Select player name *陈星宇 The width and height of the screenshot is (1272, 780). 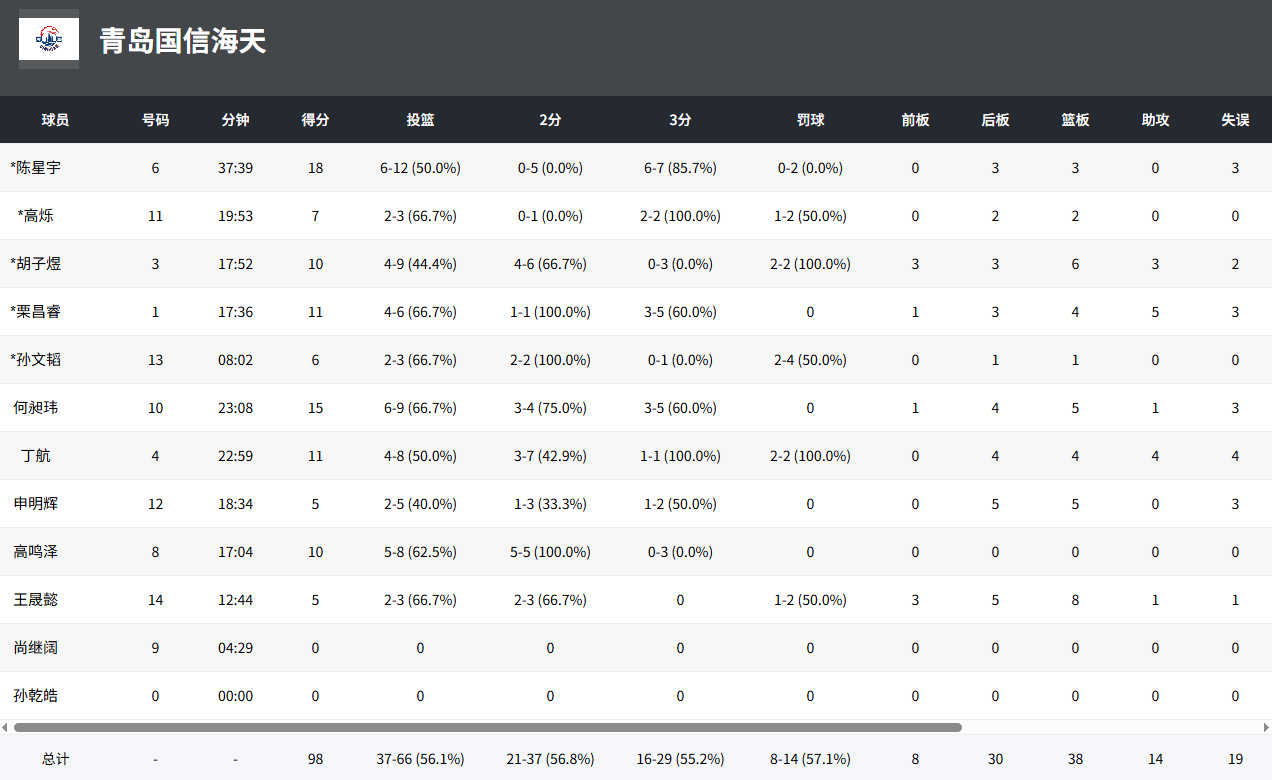tap(36, 168)
